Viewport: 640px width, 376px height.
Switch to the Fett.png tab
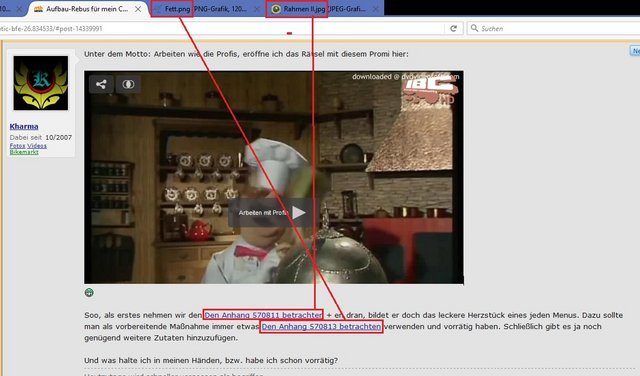click(204, 9)
